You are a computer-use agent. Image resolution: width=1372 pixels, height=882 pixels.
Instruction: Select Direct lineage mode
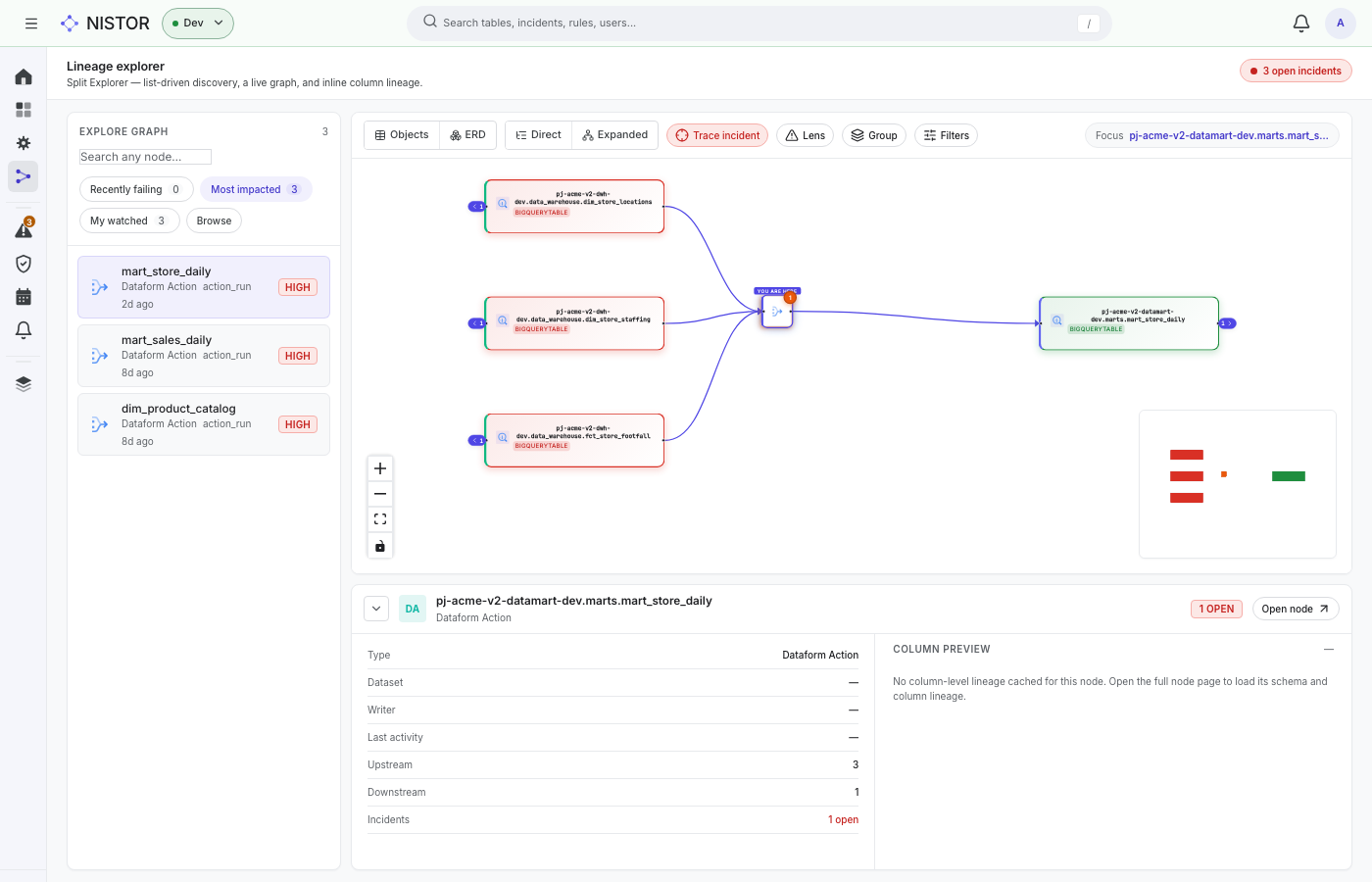click(538, 135)
